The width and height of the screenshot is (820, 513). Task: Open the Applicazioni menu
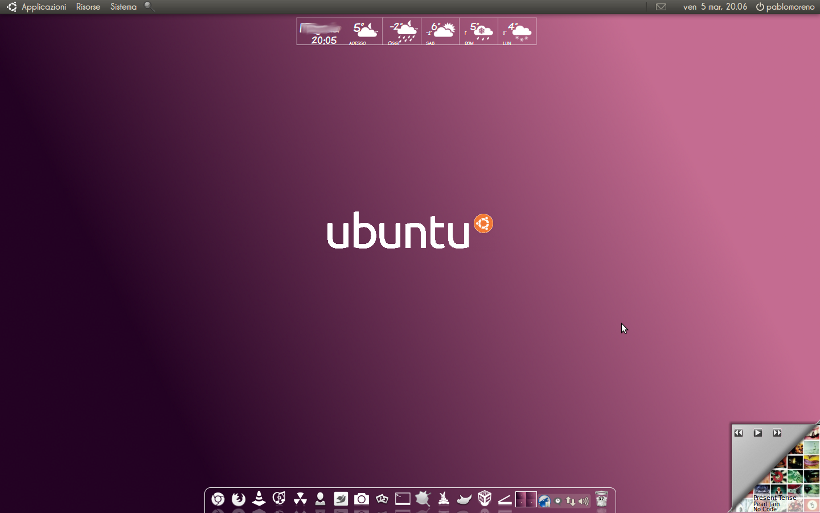click(44, 7)
